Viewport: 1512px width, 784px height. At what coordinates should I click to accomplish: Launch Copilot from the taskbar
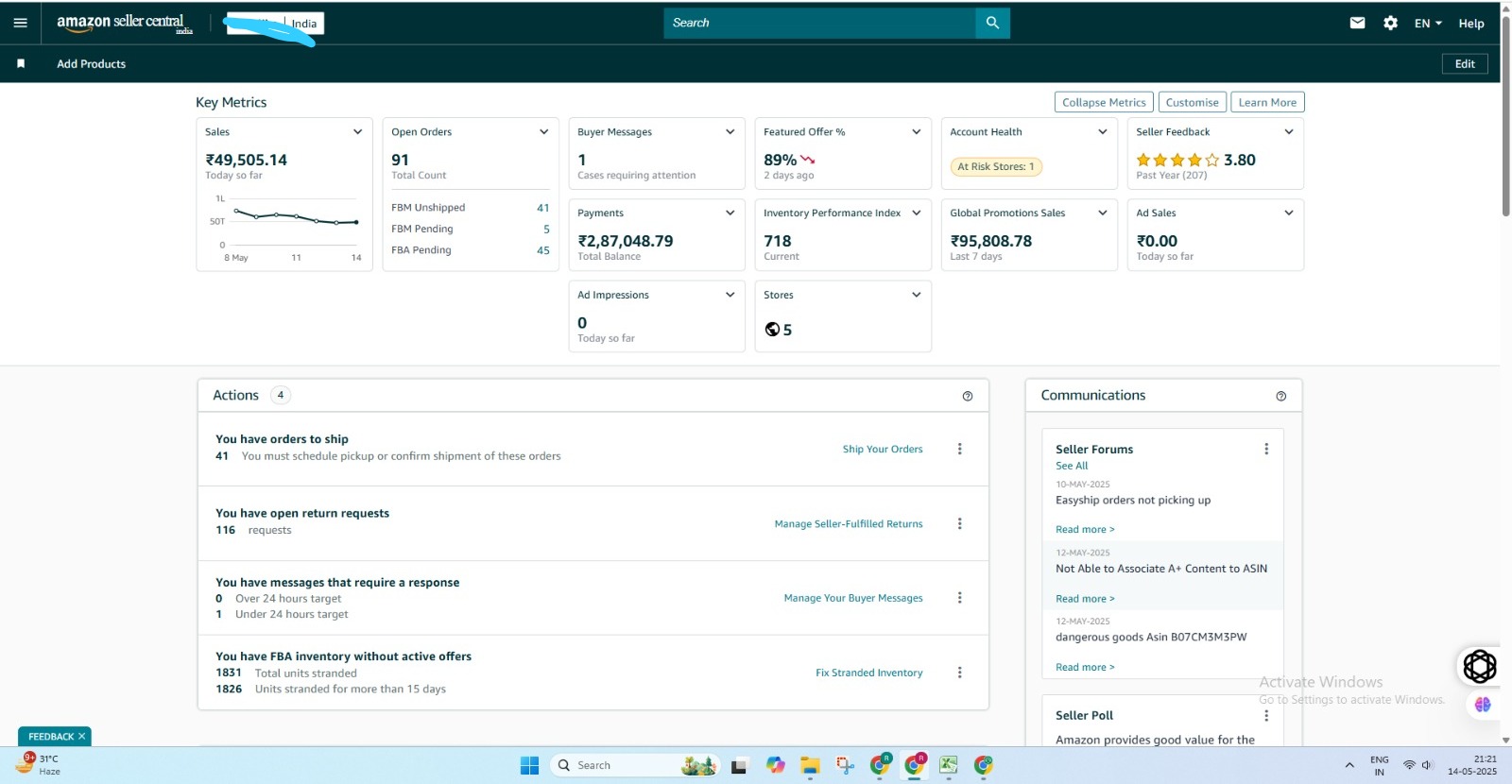click(x=776, y=765)
